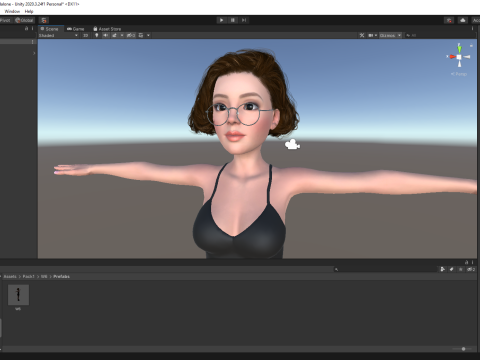Image resolution: width=480 pixels, height=360 pixels.
Task: Switch to the Game tab
Action: click(x=76, y=29)
